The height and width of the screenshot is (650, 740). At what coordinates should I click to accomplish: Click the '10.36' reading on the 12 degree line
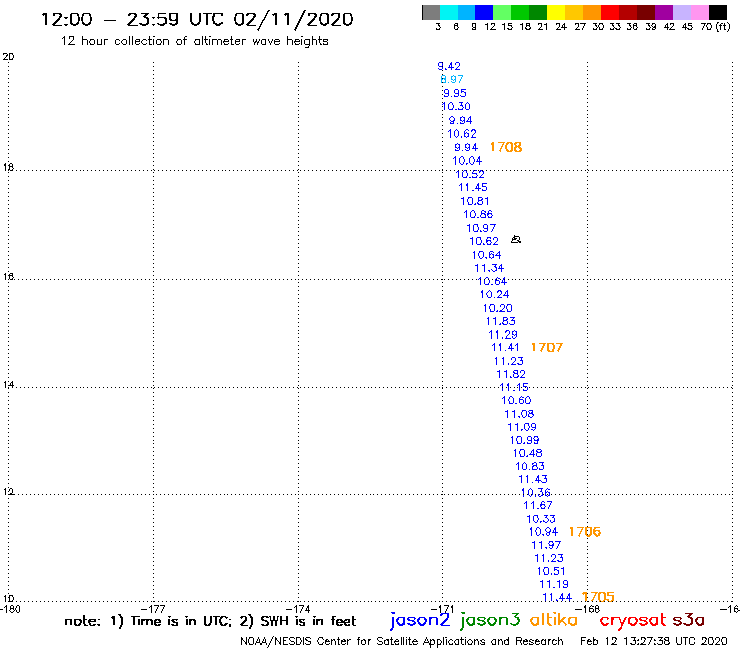click(536, 493)
